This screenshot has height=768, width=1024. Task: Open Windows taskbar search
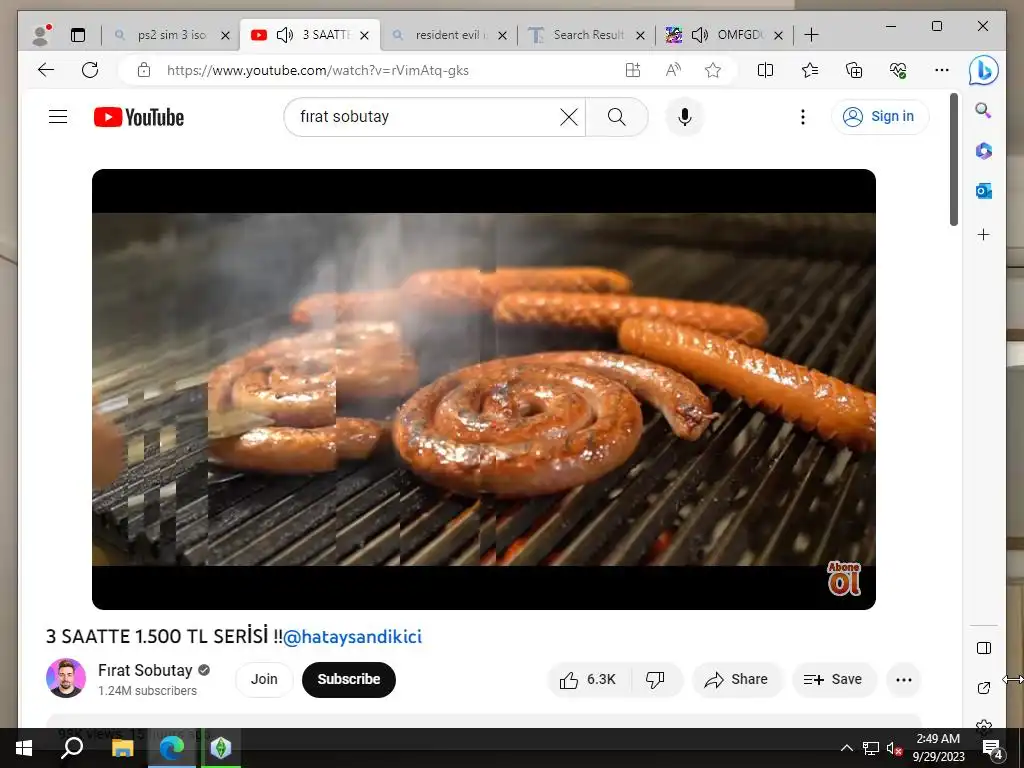point(72,748)
